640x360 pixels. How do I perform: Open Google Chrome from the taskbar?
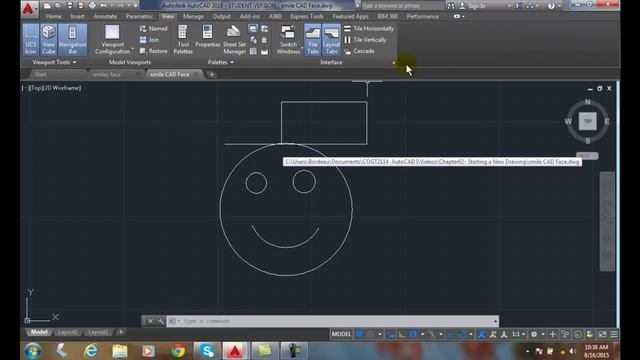178,351
